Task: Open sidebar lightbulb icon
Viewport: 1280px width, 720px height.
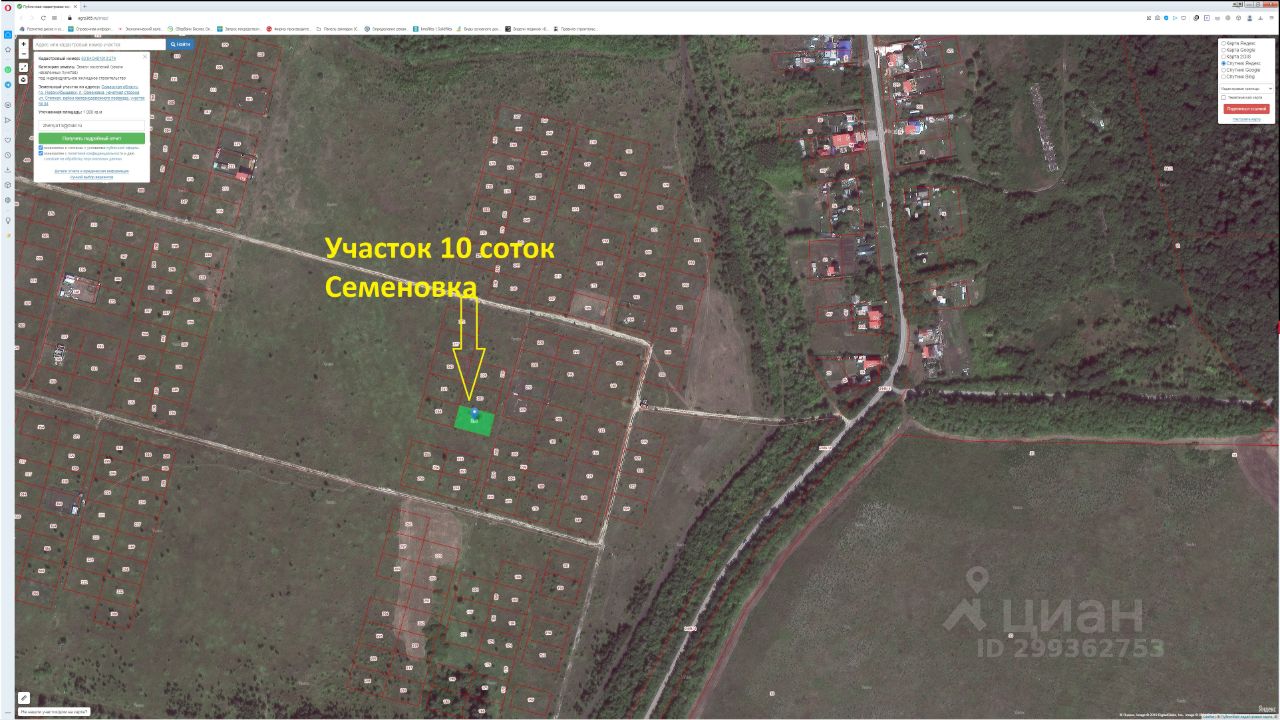Action: click(x=8, y=219)
